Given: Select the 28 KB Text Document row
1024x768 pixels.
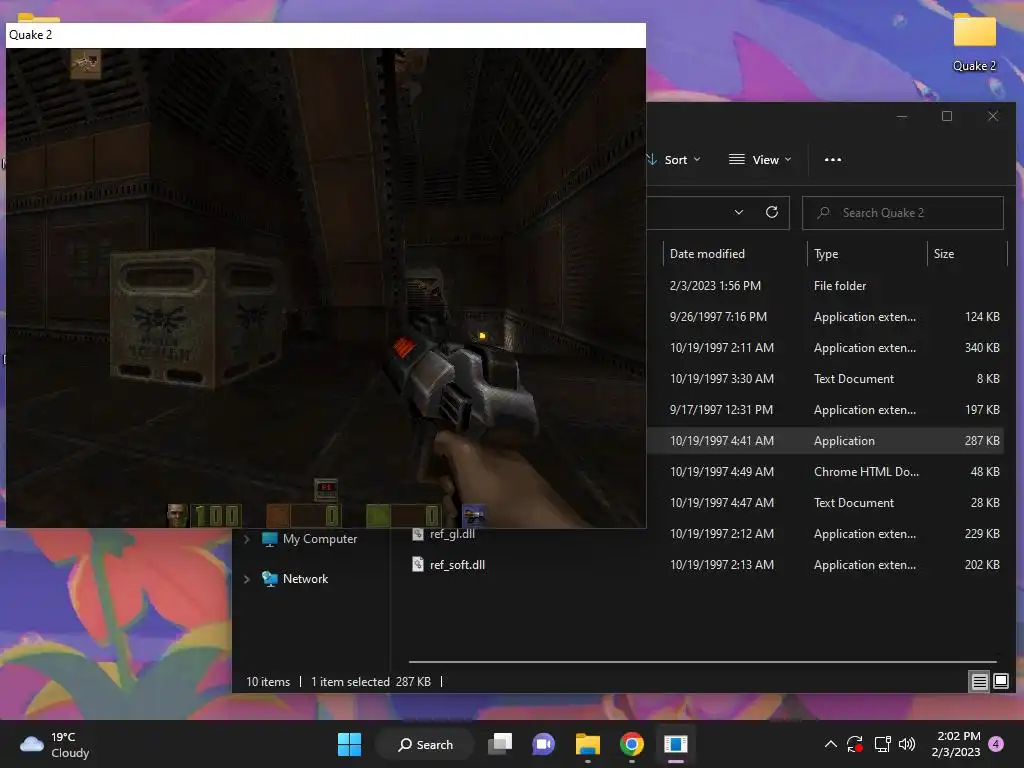Looking at the screenshot, I should click(x=826, y=503).
